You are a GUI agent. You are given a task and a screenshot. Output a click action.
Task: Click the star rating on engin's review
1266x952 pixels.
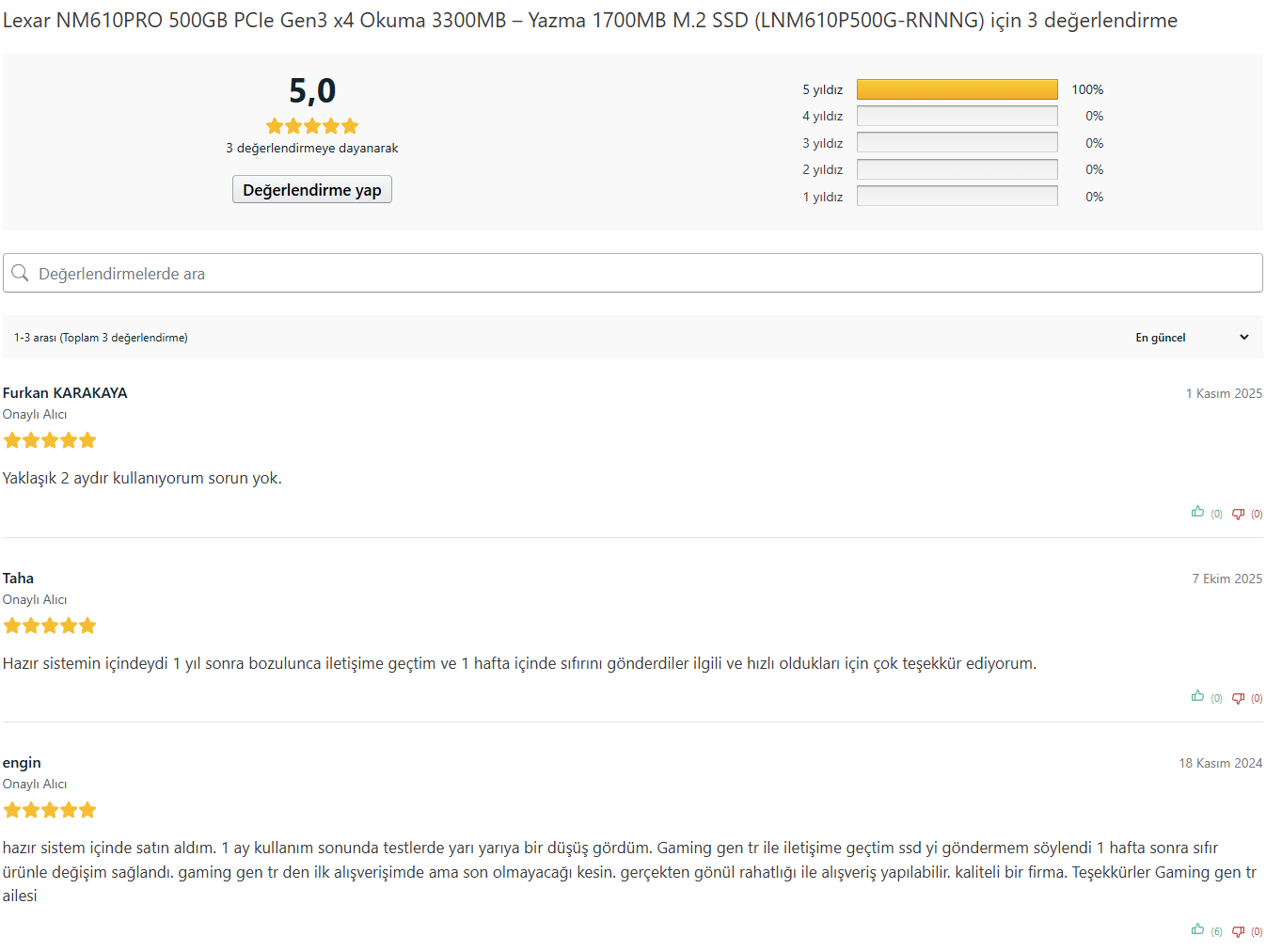click(x=50, y=810)
